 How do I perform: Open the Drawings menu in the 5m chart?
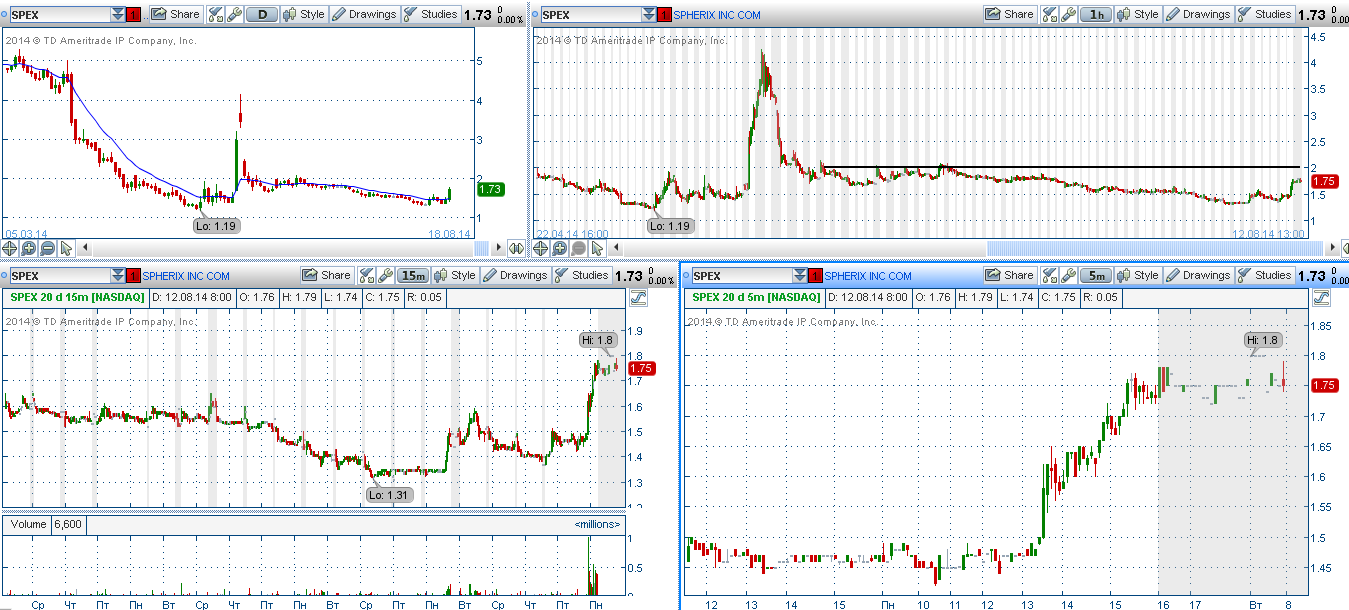[1199, 275]
